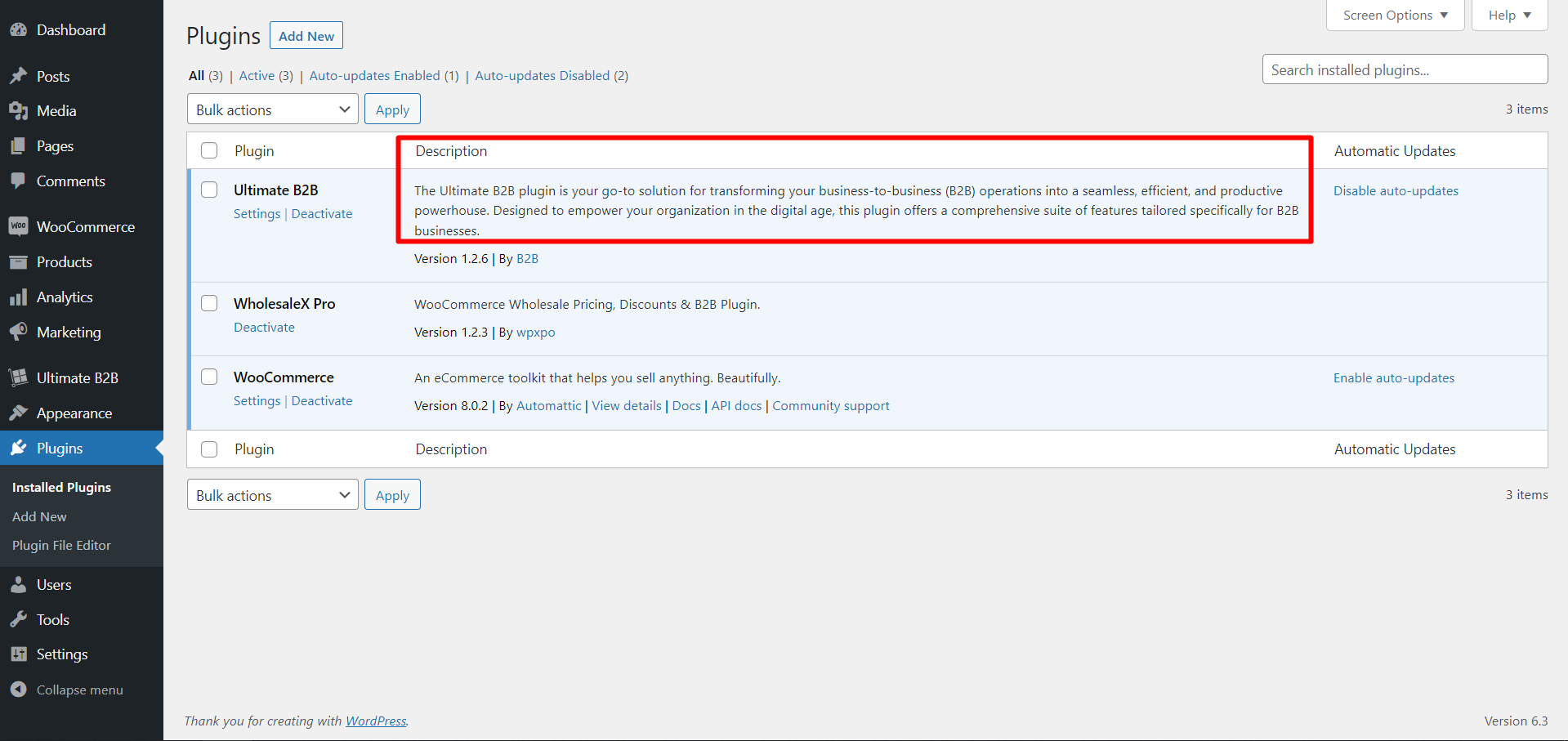1568x741 pixels.
Task: Open the Posts menu label
Action: coord(53,76)
